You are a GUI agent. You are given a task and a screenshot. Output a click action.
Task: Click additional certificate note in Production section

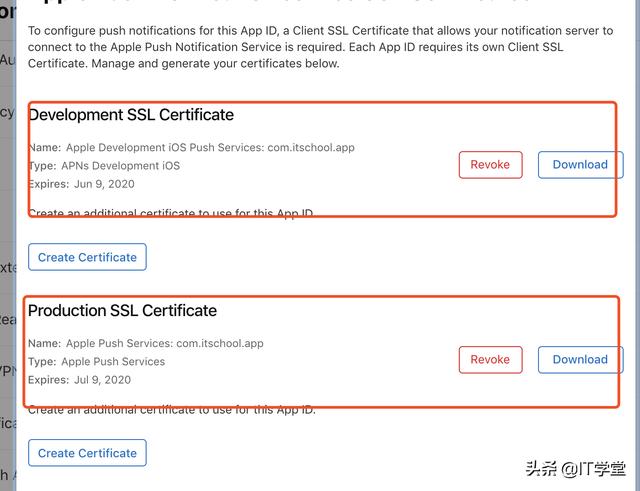click(170, 409)
